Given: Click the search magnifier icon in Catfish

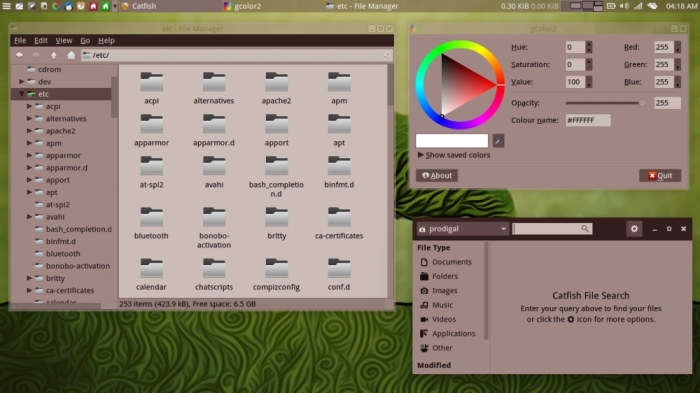Looking at the screenshot, I should (584, 229).
